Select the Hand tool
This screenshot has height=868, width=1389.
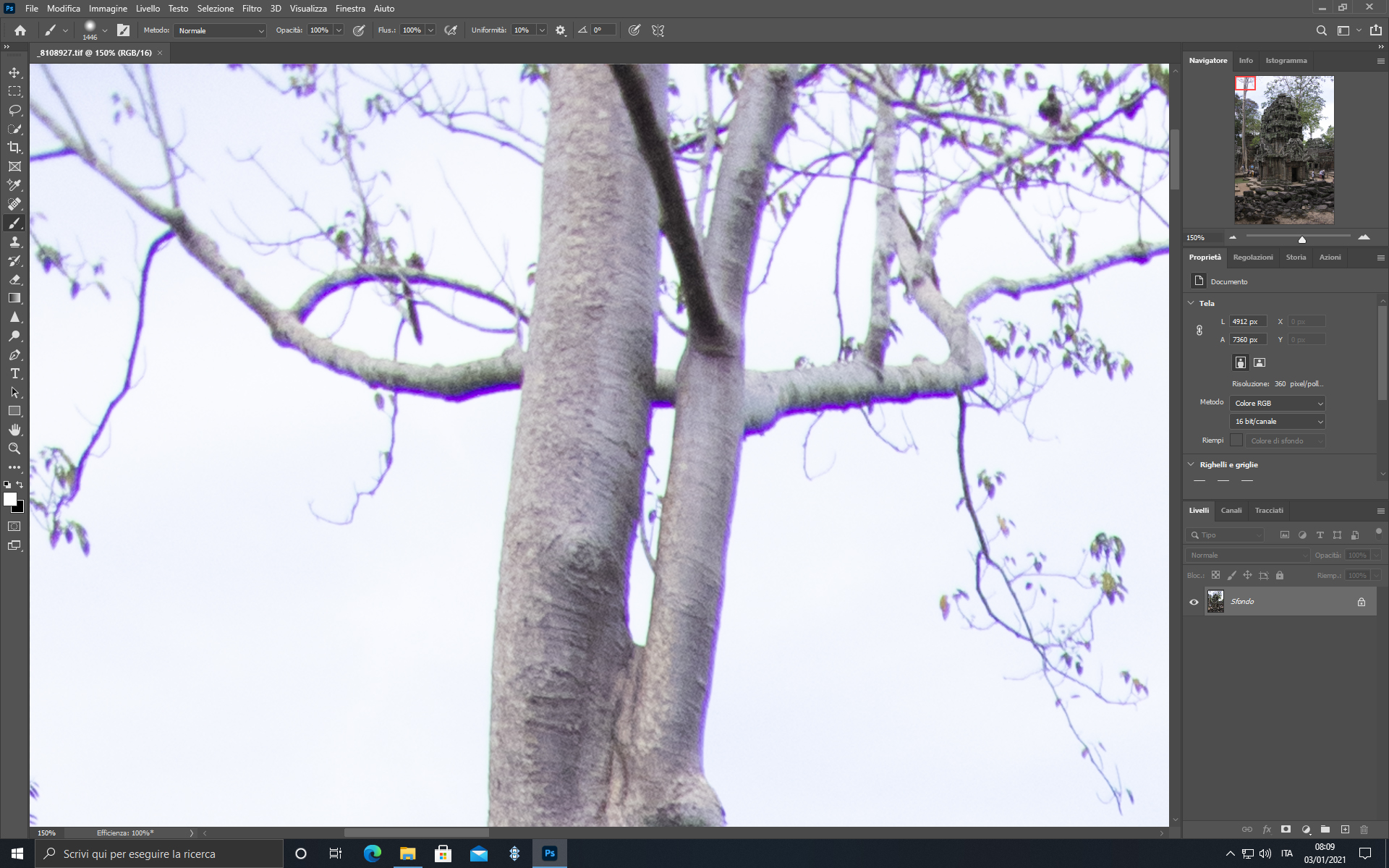(x=14, y=430)
